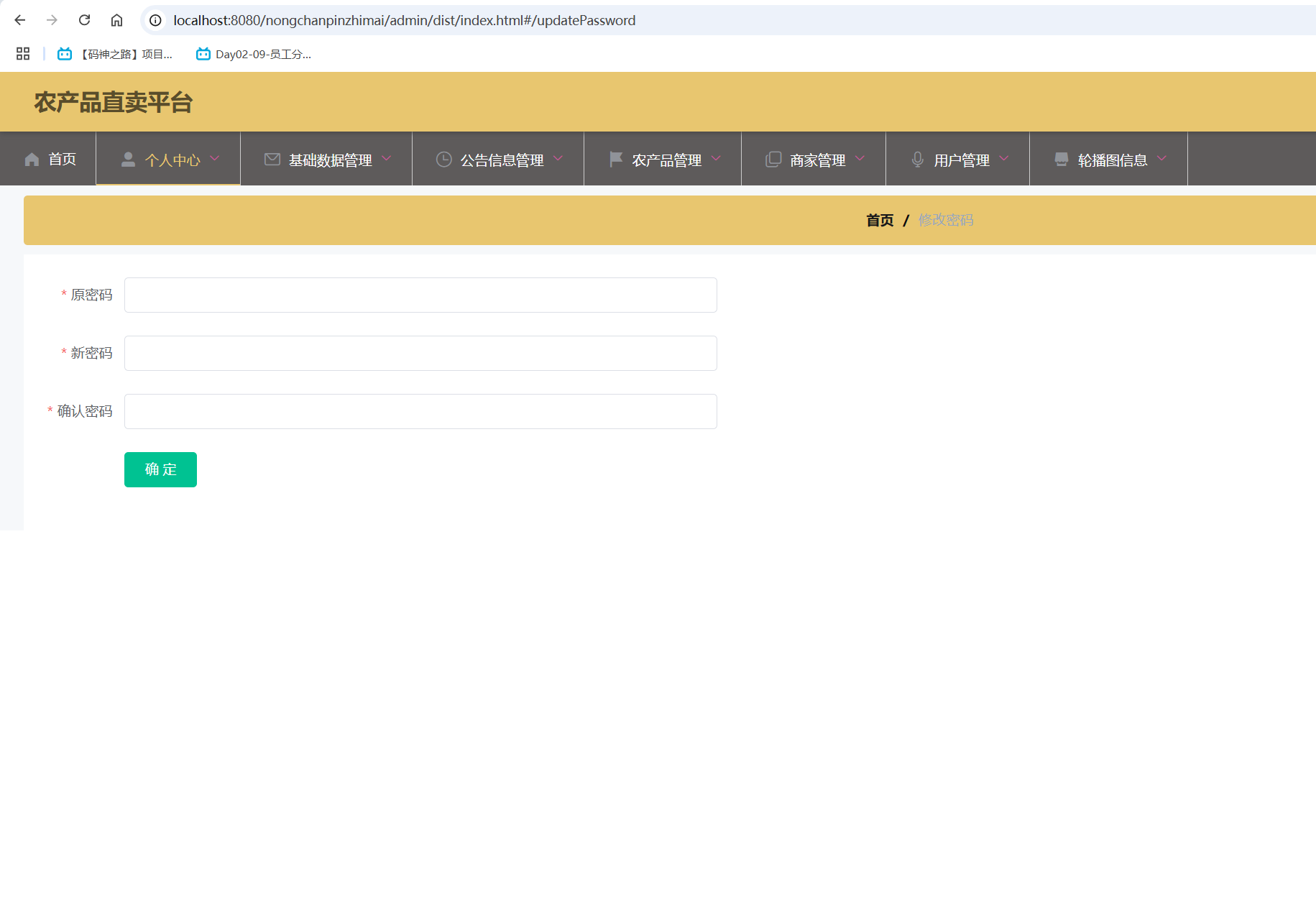Click the flag icon beside 农产品管理
This screenshot has height=897, width=1316.
(x=616, y=160)
